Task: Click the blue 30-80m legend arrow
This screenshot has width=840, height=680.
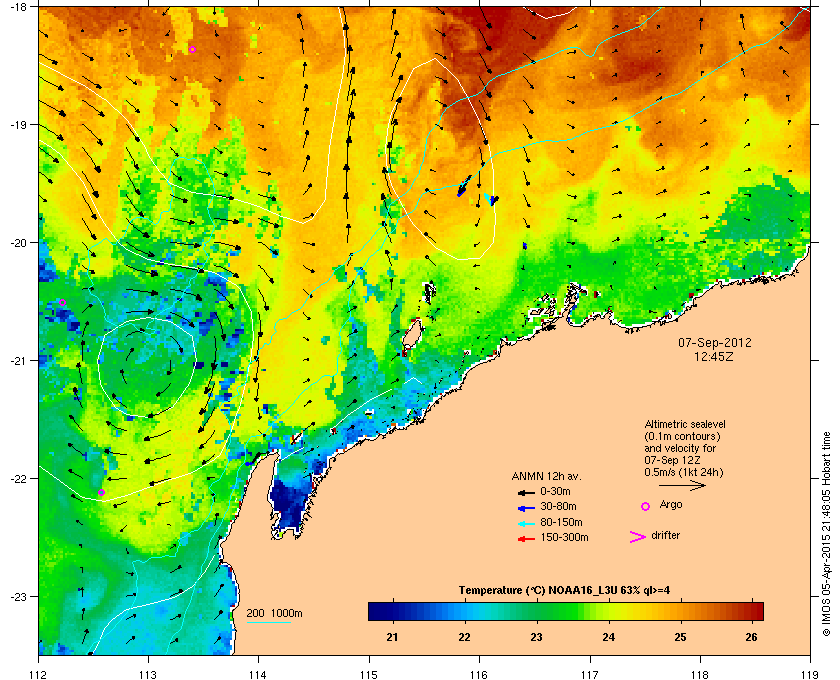Action: click(x=526, y=507)
